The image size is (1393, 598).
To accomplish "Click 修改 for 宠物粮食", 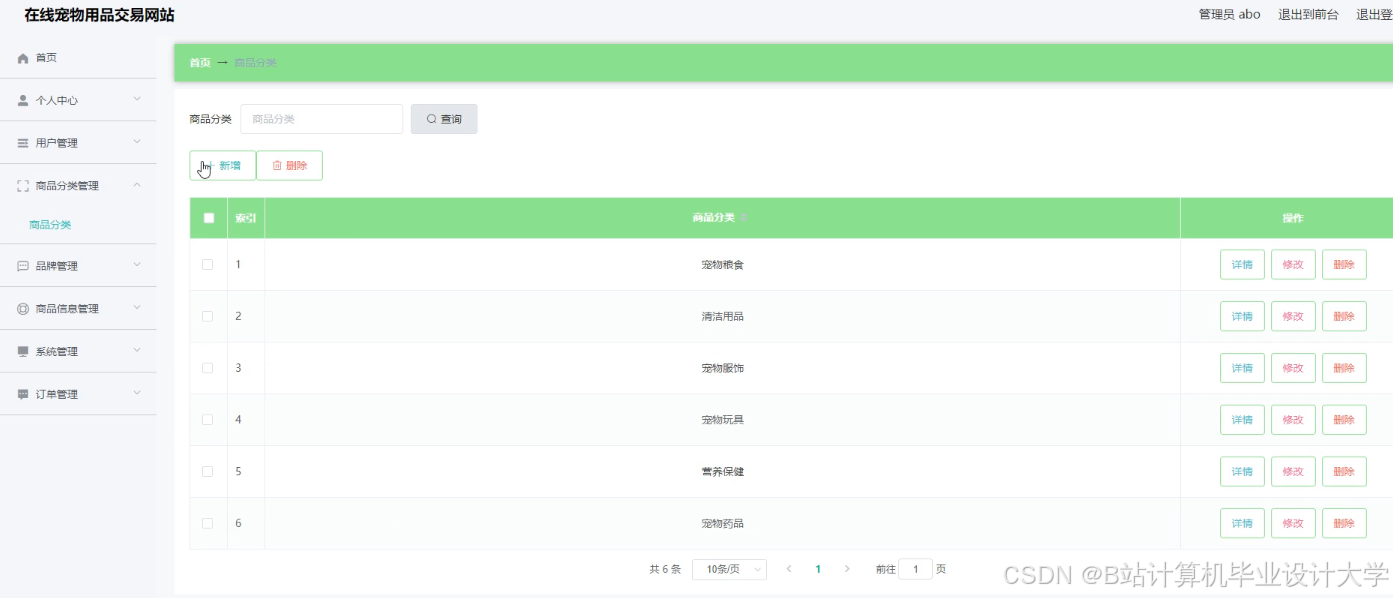I will tap(1293, 265).
